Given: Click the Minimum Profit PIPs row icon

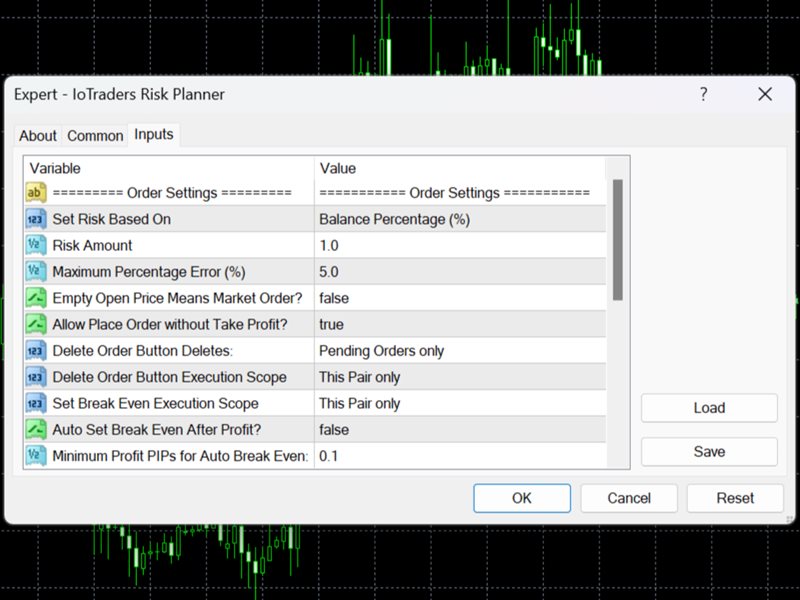Looking at the screenshot, I should 36,456.
